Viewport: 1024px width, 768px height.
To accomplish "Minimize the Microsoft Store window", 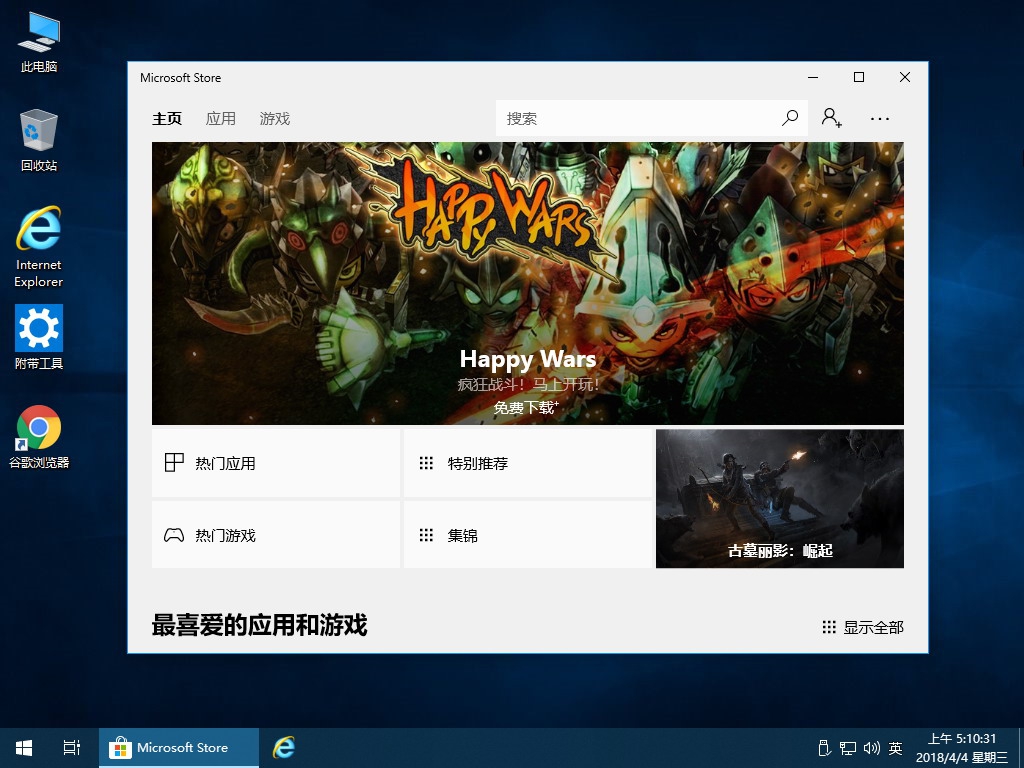I will click(813, 77).
